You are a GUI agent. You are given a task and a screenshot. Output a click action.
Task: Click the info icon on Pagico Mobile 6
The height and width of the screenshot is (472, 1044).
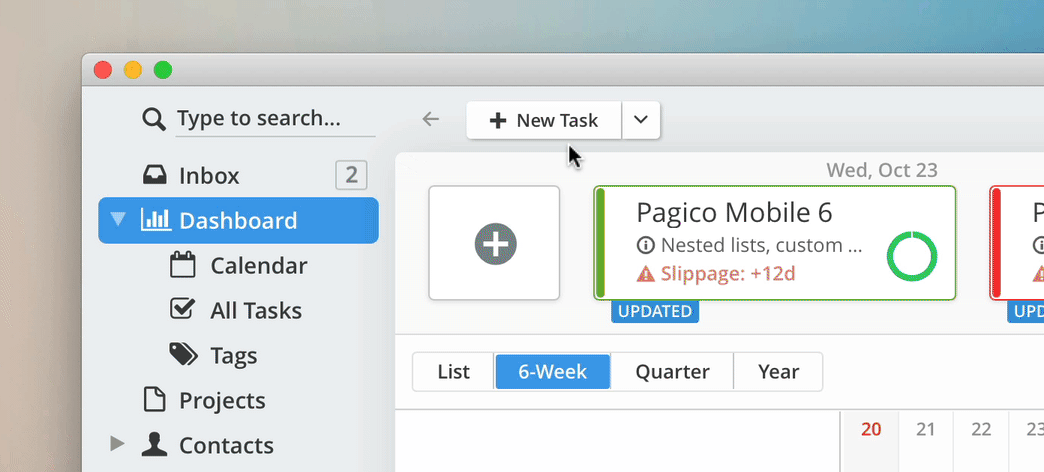646,245
